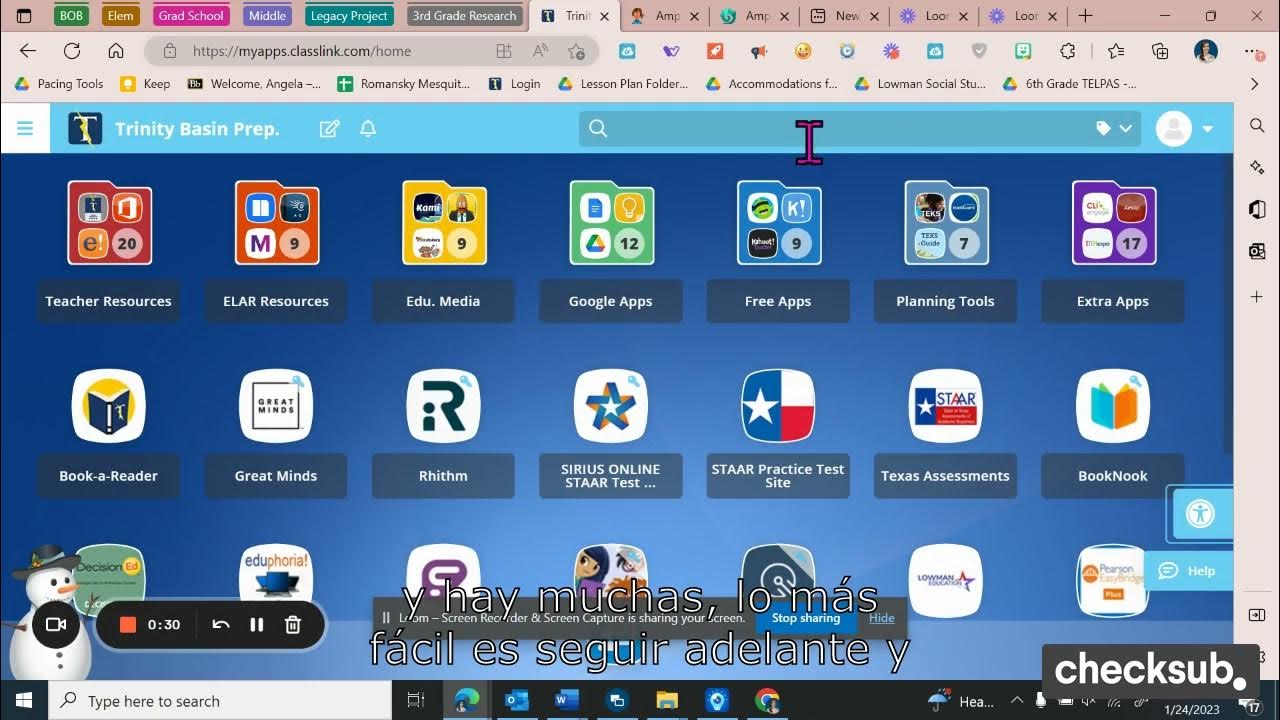Switch to the Grad School tab group
Screen dimensions: 1280x720
tap(191, 16)
